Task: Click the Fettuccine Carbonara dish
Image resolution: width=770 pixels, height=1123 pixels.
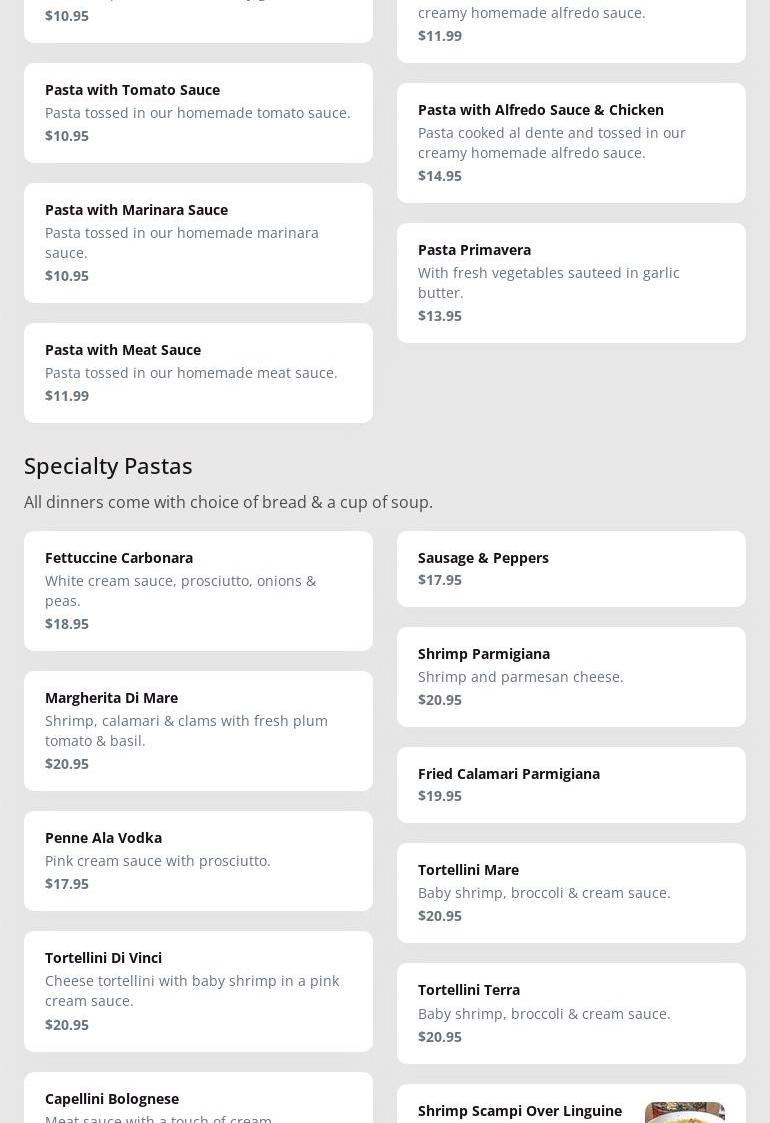Action: 198,590
